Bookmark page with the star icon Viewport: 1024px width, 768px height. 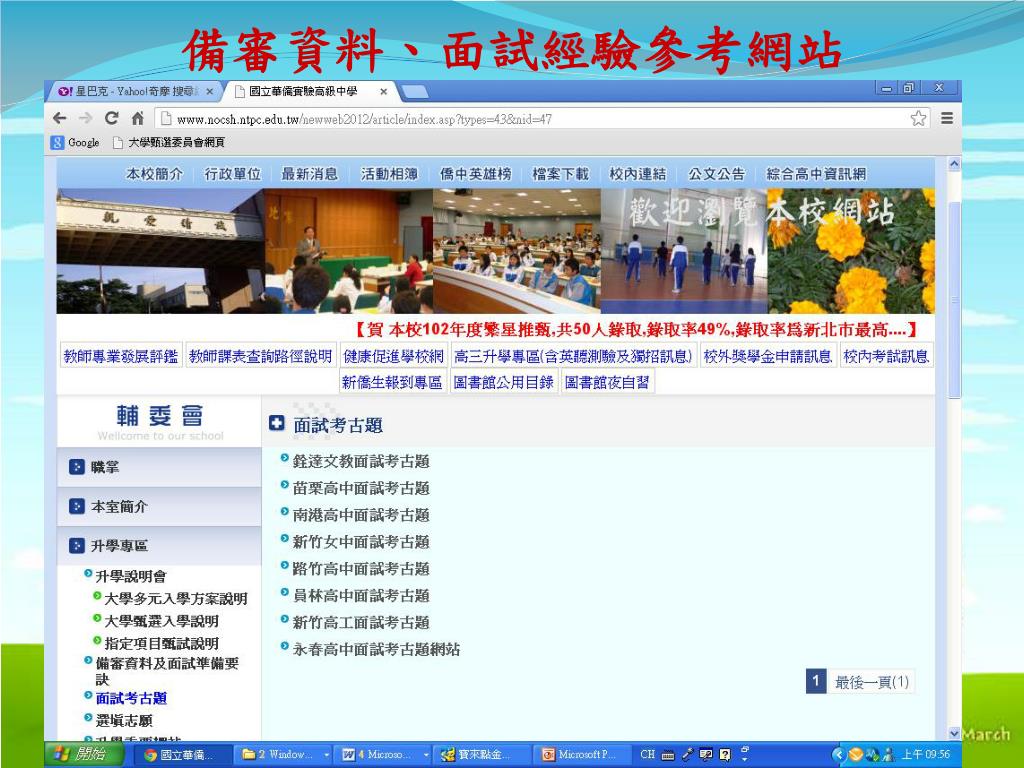coord(918,118)
